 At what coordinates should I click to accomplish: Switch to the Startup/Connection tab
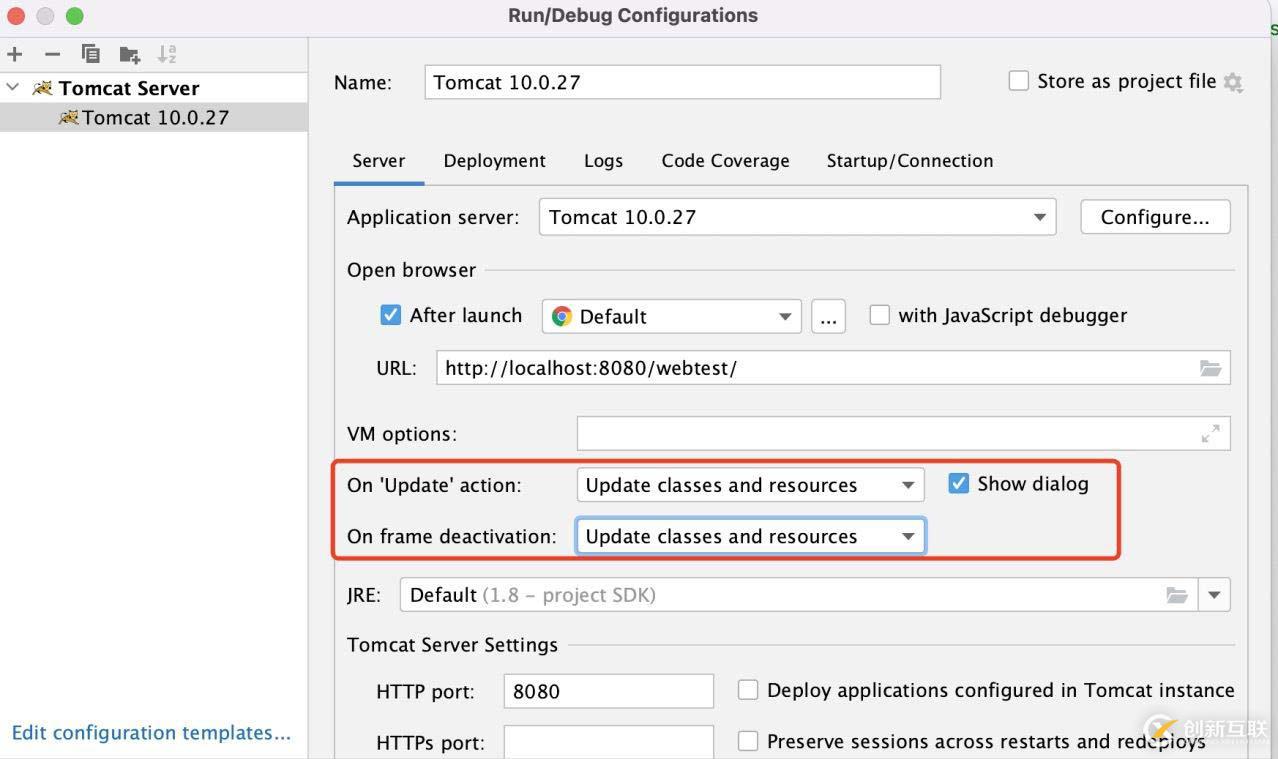[910, 161]
